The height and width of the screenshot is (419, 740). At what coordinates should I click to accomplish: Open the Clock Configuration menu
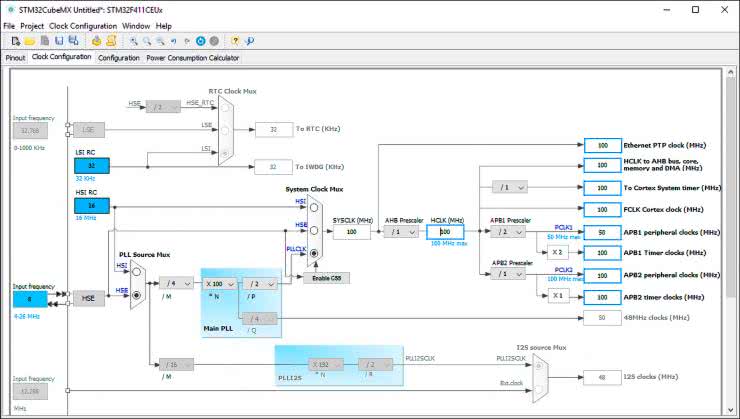pyautogui.click(x=83, y=25)
